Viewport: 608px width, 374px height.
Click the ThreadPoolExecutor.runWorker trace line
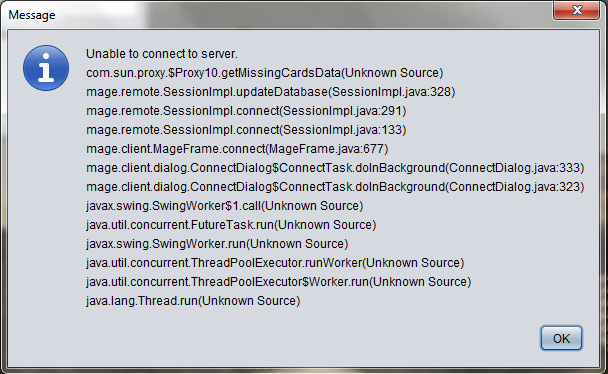pos(275,263)
